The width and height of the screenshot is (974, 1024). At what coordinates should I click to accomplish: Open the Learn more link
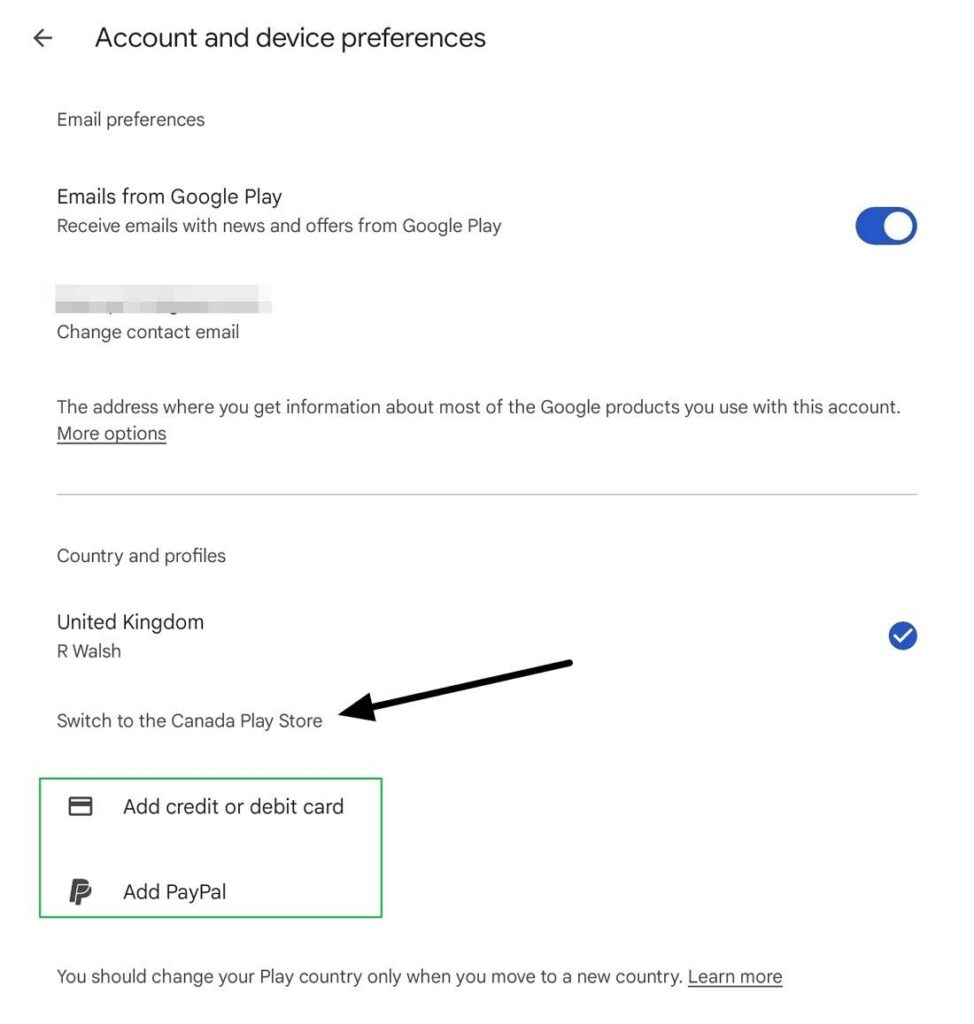[x=735, y=976]
